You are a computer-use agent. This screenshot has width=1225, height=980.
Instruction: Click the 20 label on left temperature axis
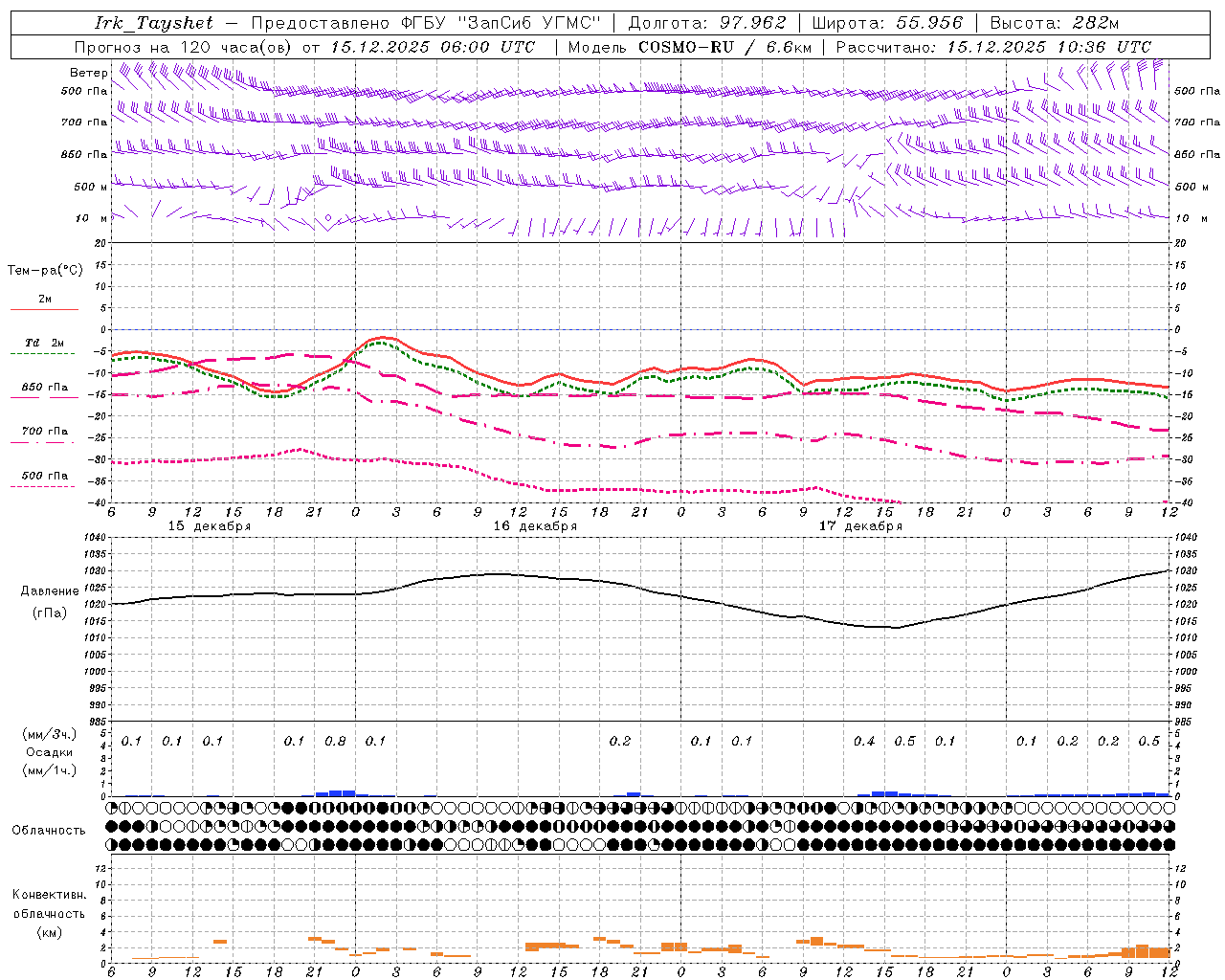(x=100, y=243)
